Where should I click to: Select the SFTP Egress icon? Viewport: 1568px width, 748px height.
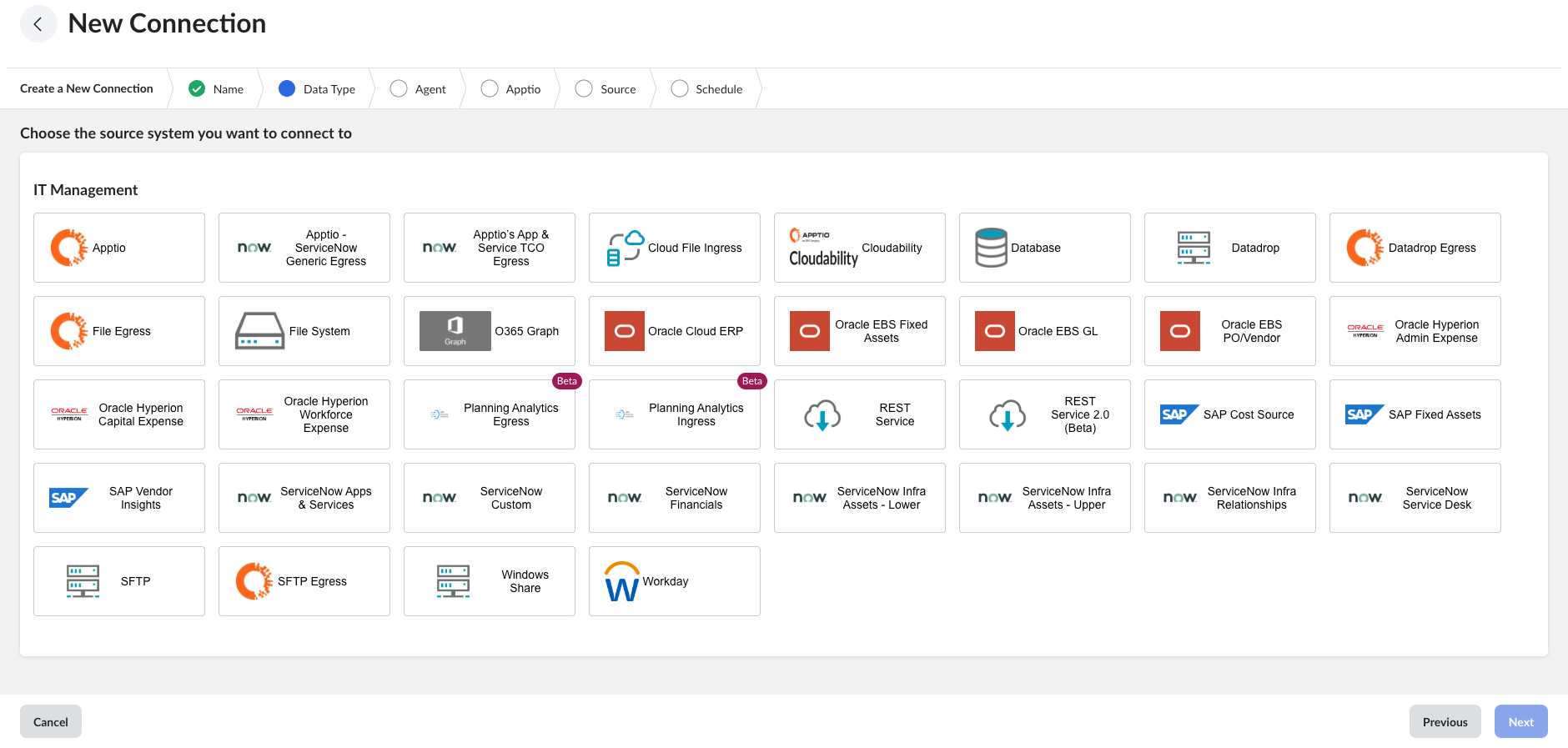[x=254, y=581]
